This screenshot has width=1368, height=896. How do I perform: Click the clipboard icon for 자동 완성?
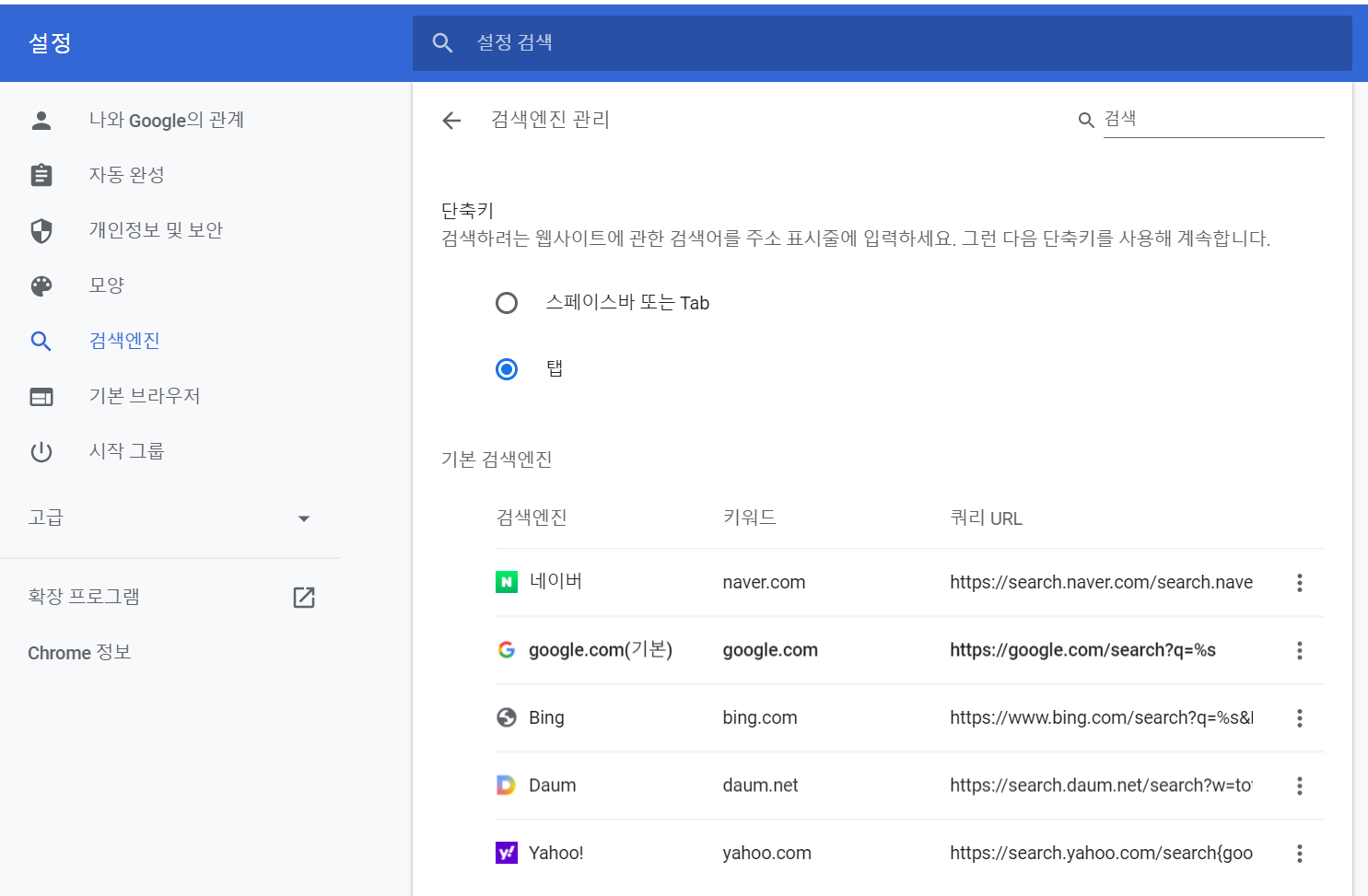pos(41,175)
